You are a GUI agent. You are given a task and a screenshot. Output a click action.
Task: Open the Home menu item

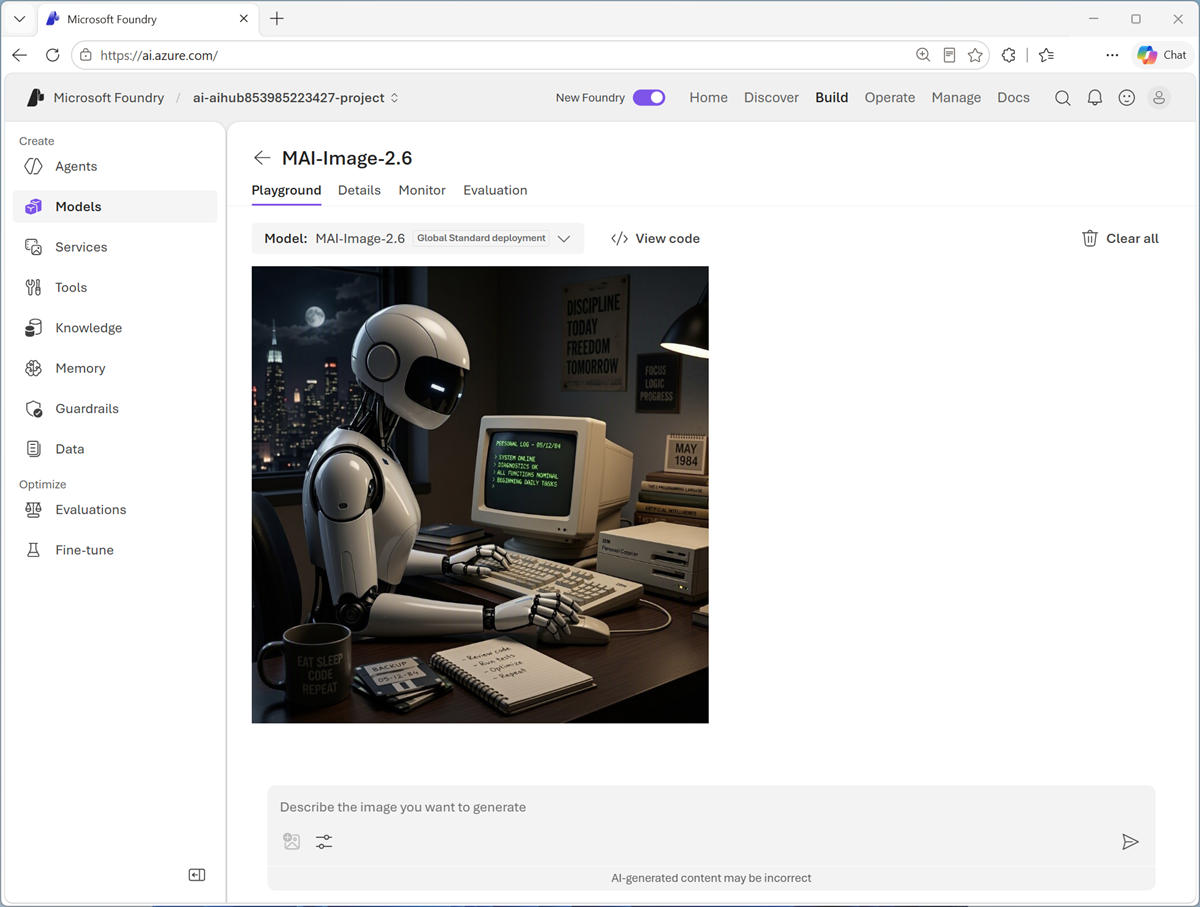coord(708,98)
